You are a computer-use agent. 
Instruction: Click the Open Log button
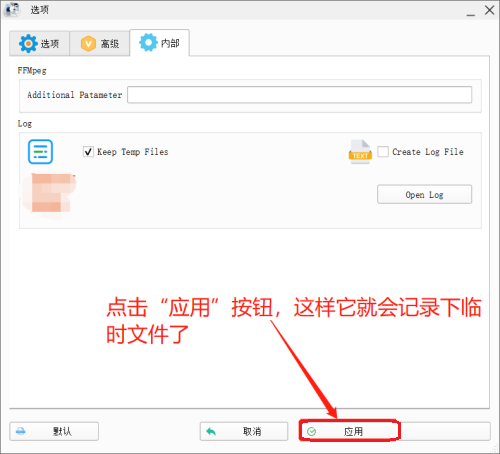424,194
